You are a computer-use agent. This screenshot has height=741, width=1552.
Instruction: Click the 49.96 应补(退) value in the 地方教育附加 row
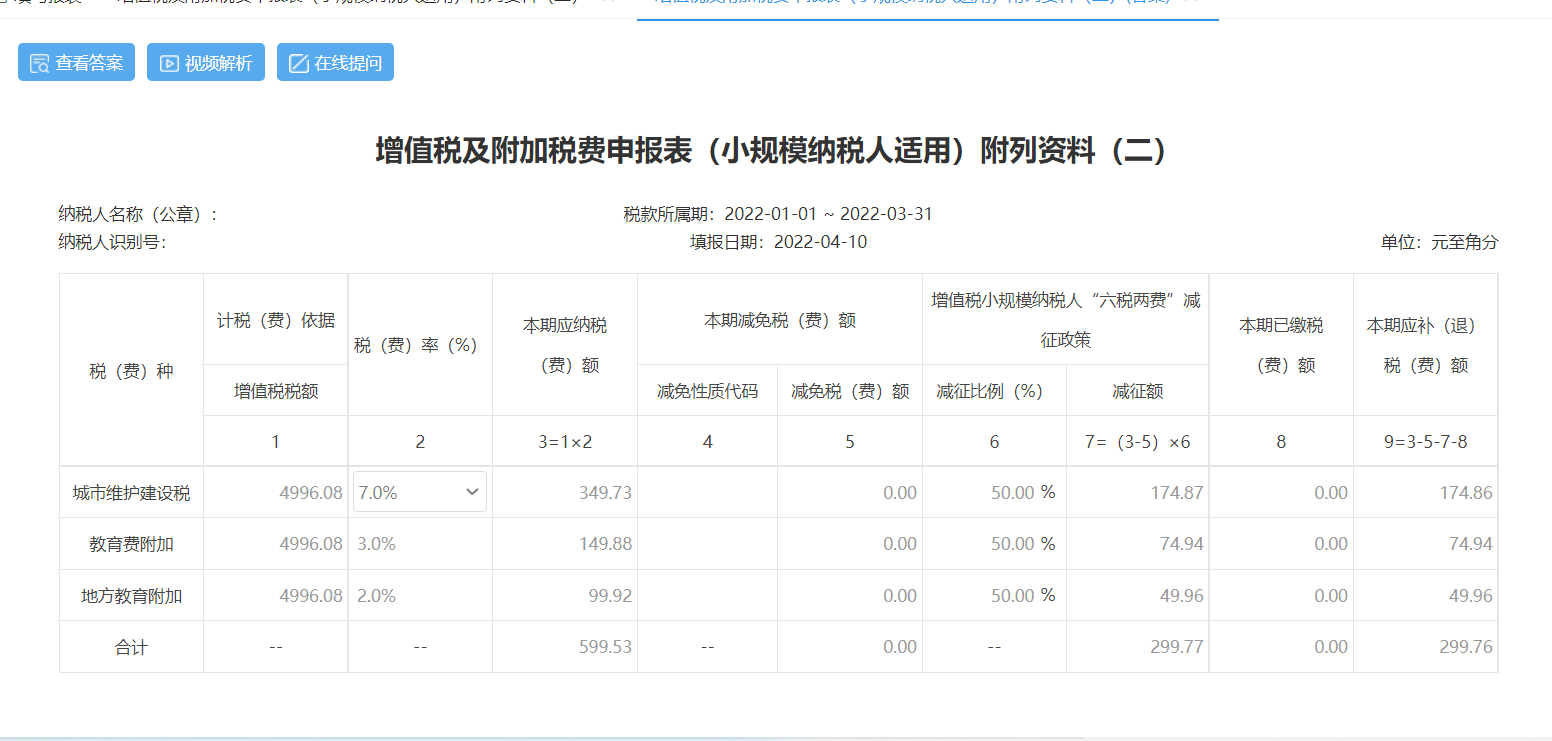pos(1470,596)
